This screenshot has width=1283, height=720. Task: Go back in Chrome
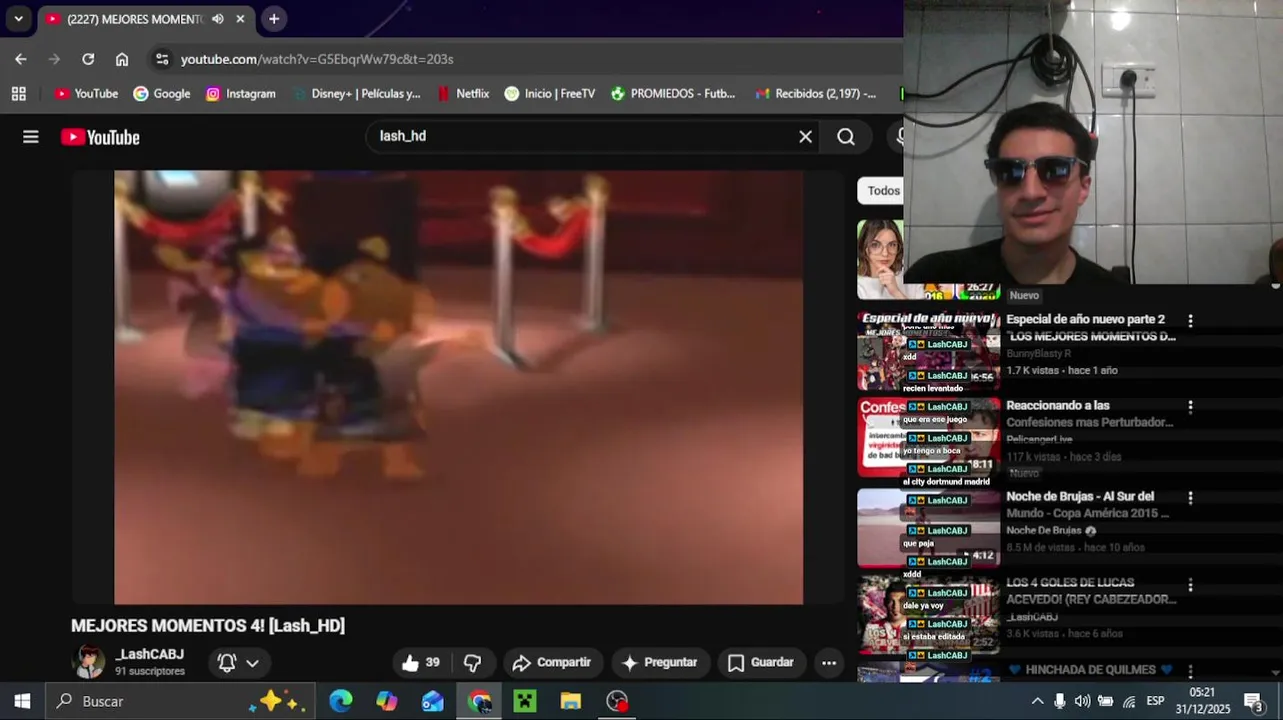pyautogui.click(x=20, y=59)
